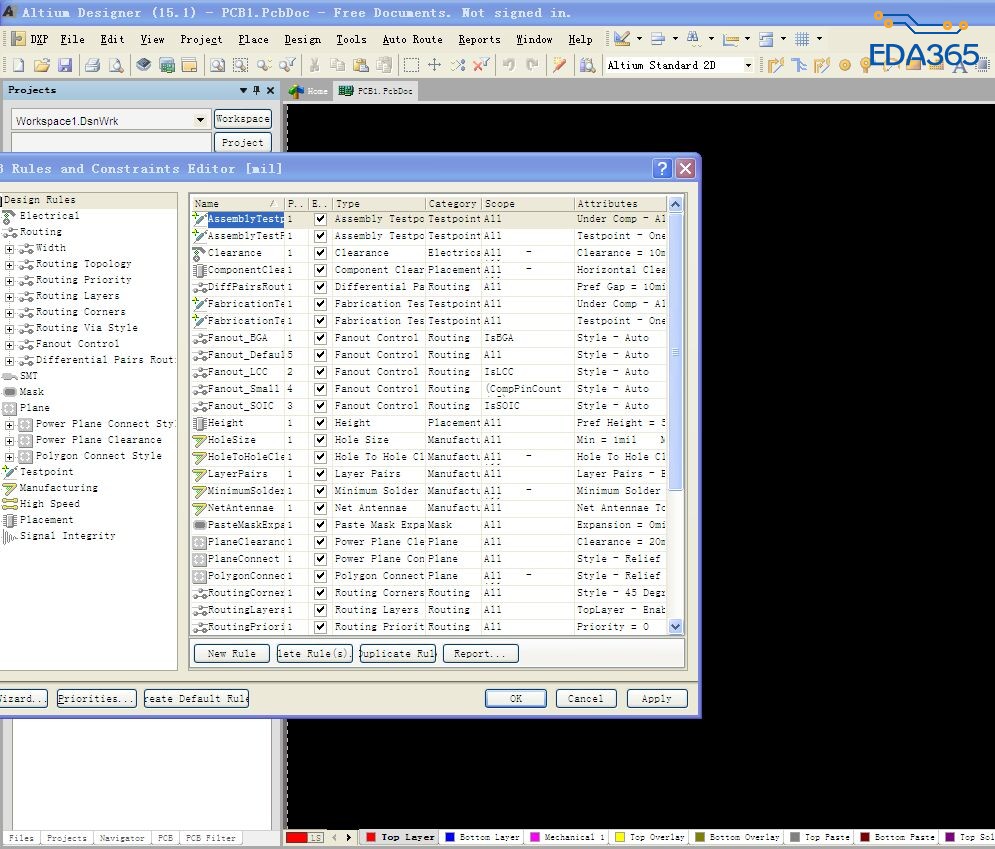This screenshot has height=849, width=995.
Task: Click the Save document icon
Action: (x=65, y=65)
